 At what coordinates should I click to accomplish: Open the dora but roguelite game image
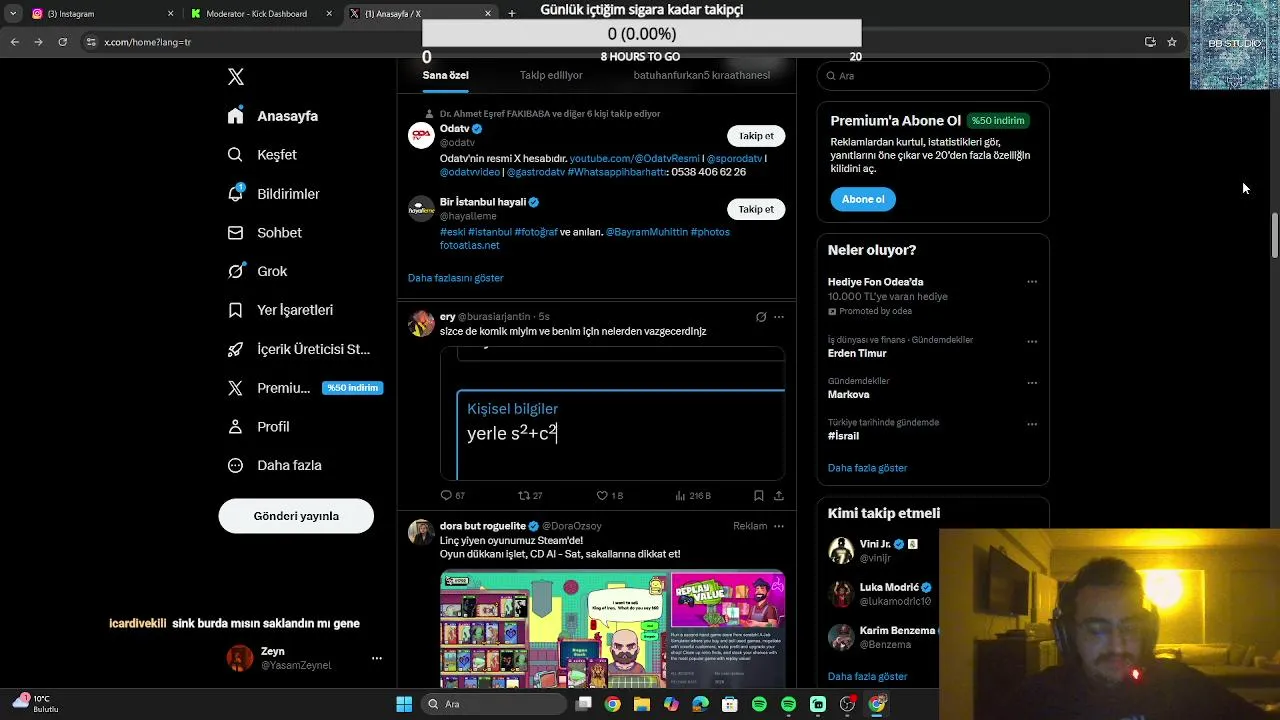tap(612, 629)
